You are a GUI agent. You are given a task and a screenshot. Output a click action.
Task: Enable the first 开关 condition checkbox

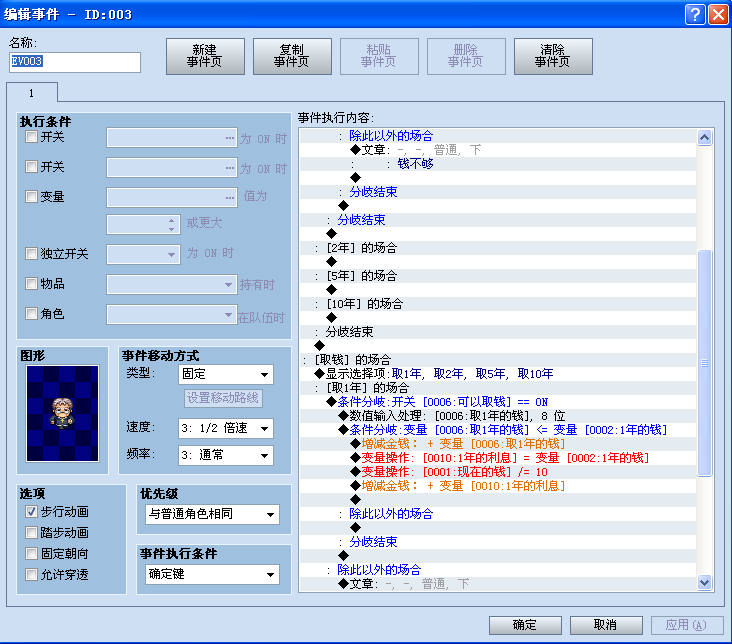click(x=31, y=137)
